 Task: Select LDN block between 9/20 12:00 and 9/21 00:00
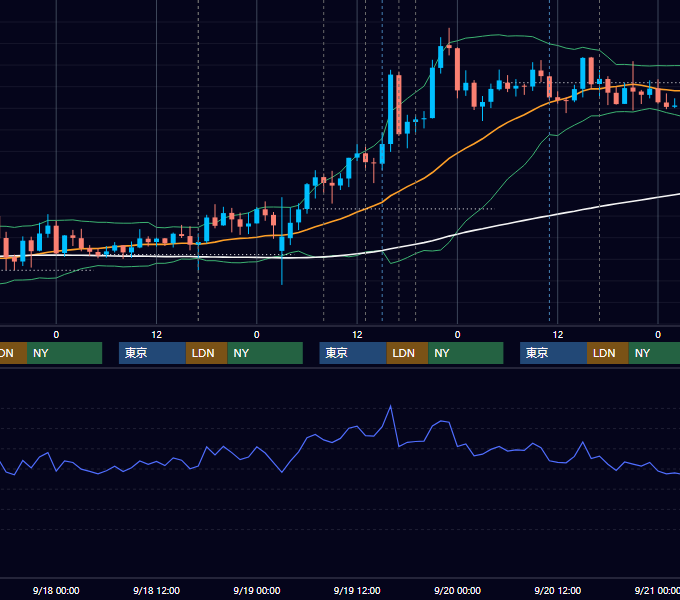click(x=608, y=353)
